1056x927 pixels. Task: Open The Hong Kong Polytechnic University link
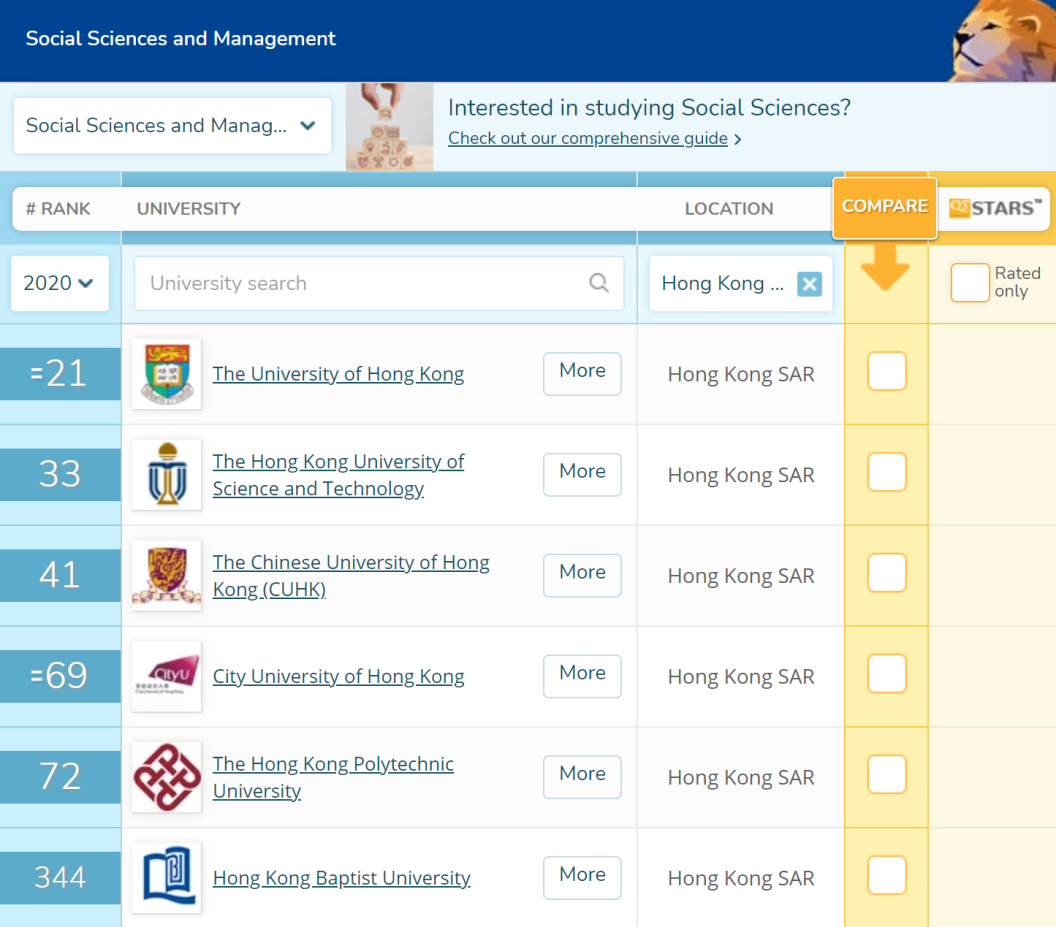point(333,777)
